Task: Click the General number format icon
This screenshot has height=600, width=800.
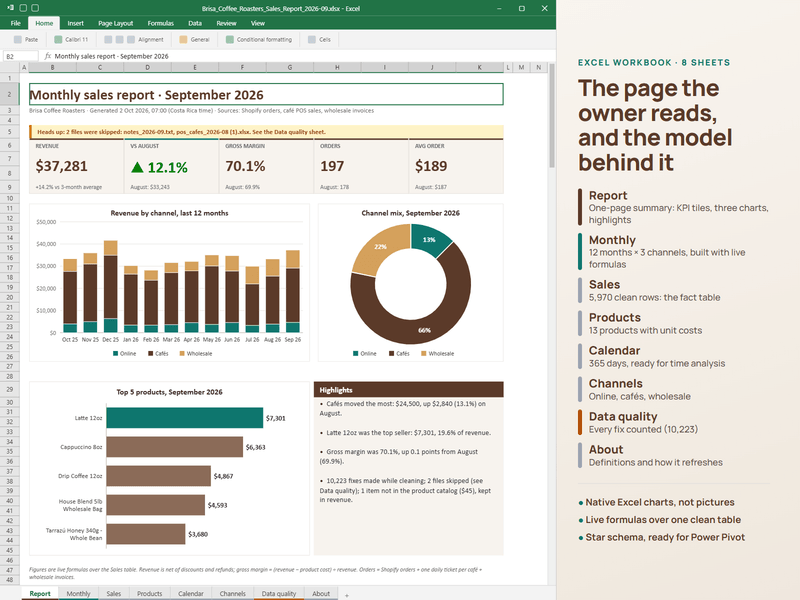Action: [183, 39]
